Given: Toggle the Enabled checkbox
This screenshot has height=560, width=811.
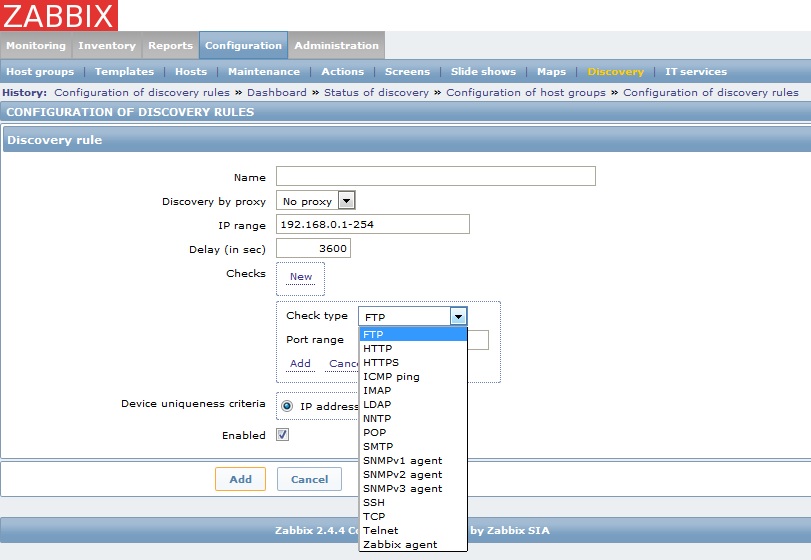Looking at the screenshot, I should (x=283, y=435).
